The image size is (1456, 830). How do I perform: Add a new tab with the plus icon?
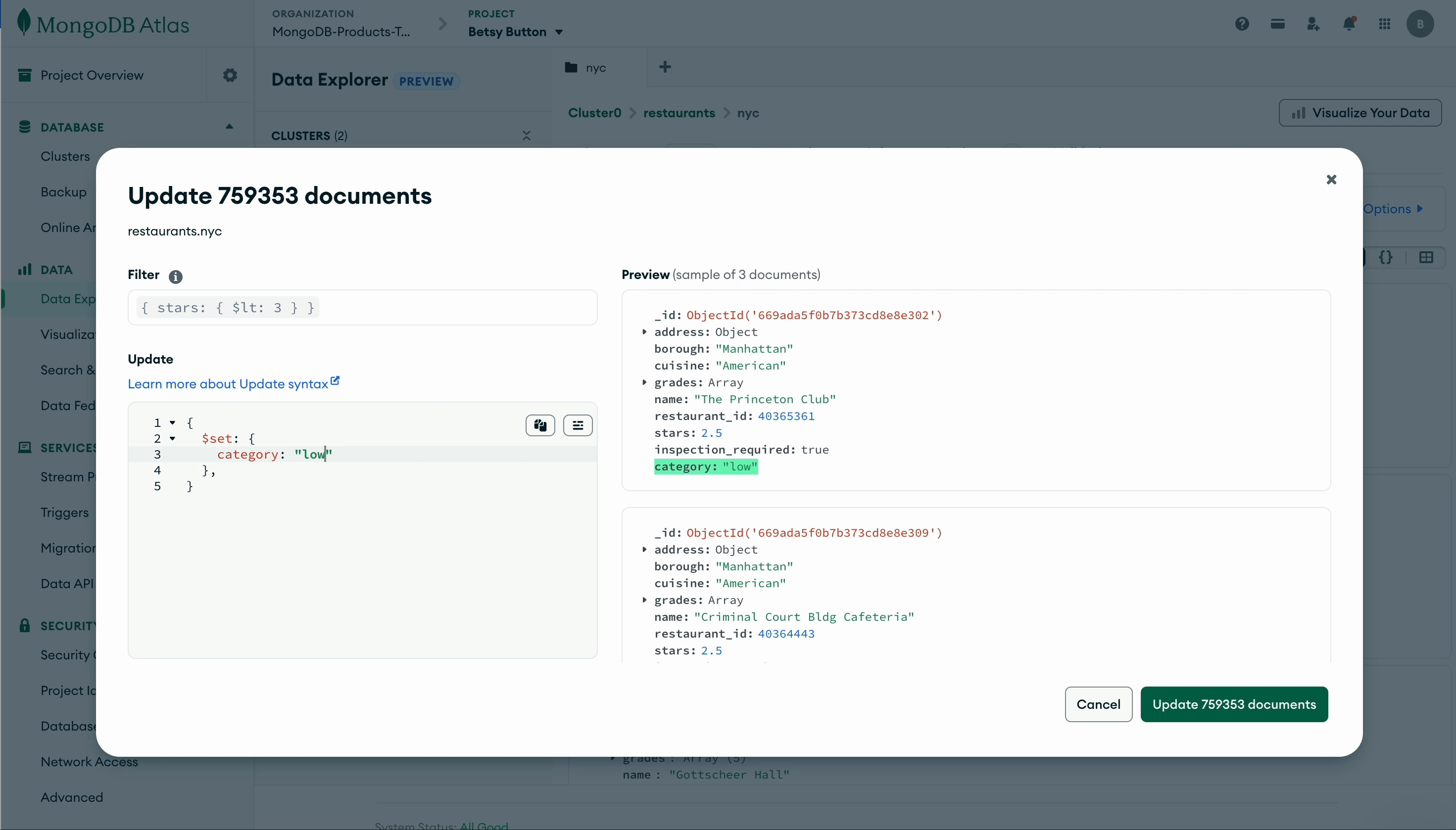click(x=665, y=67)
